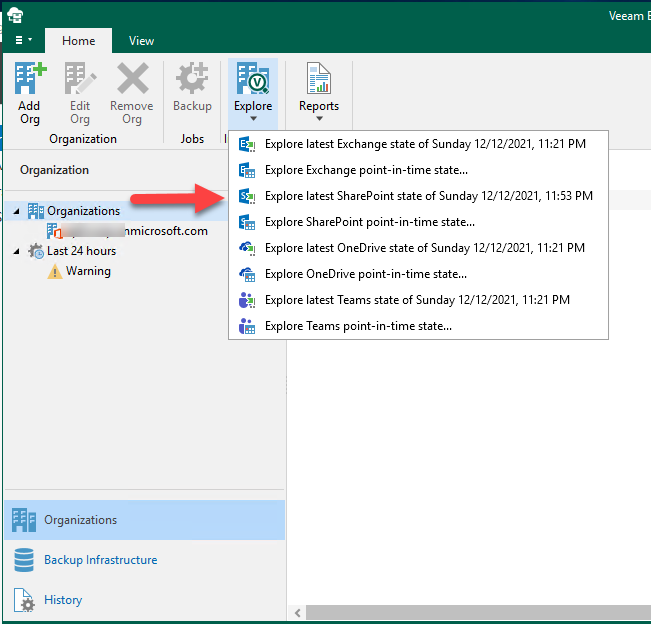Click the horizontal scrollbar left arrow

[297, 613]
